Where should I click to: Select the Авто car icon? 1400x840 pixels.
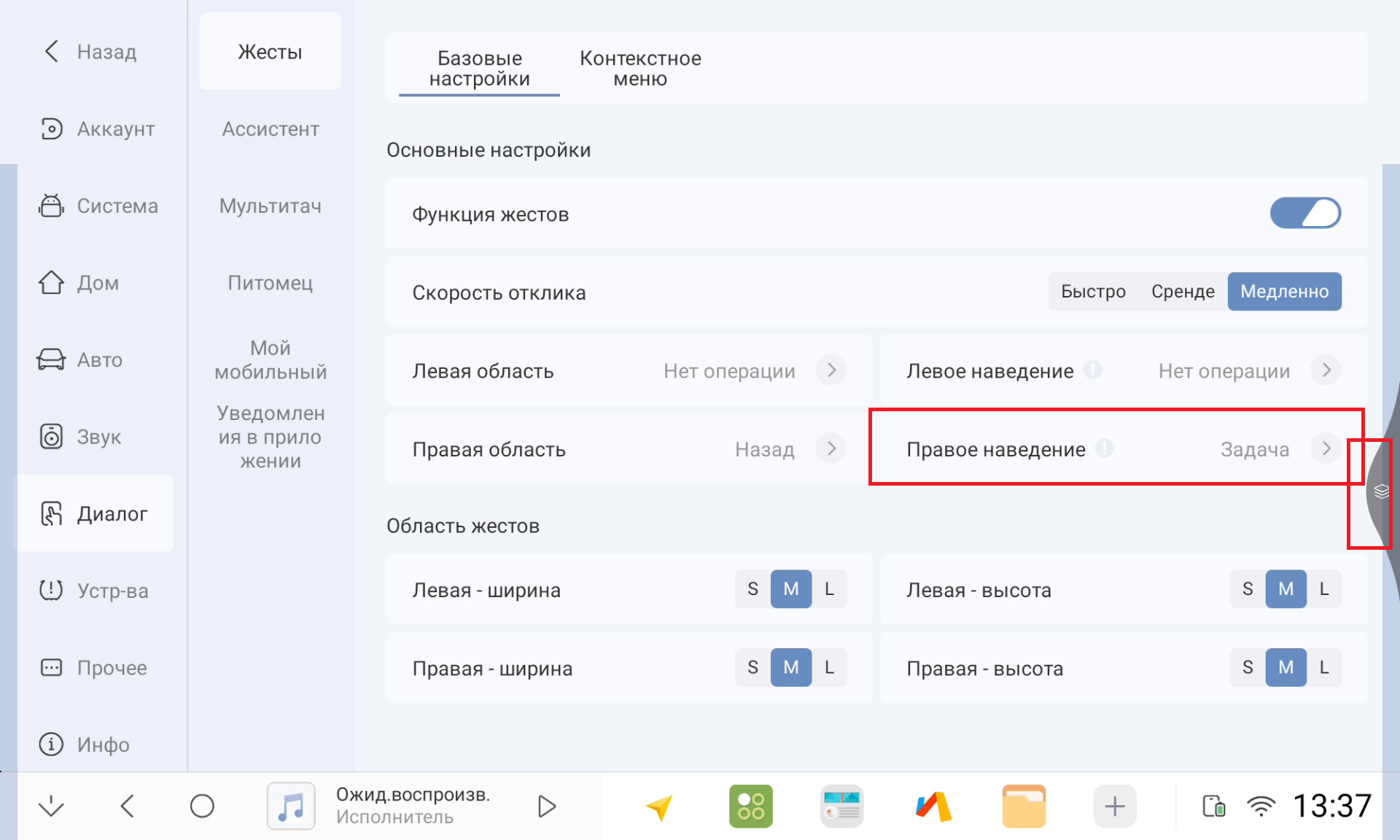point(51,359)
